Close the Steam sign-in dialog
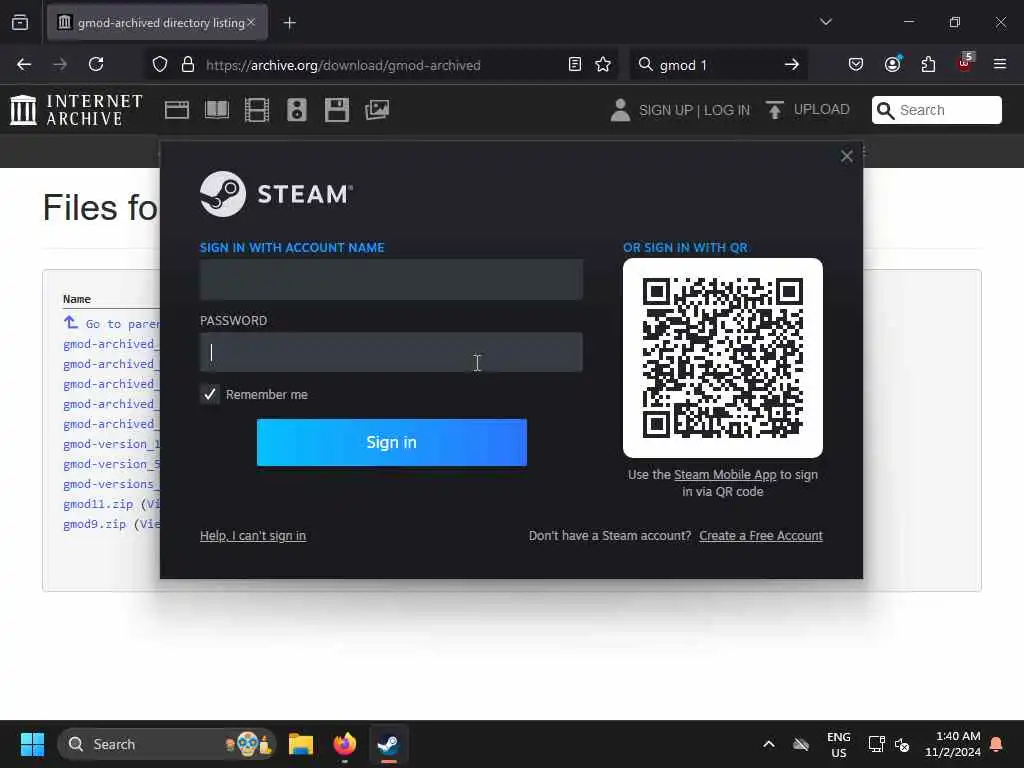Screen dimensions: 1024x768 tap(846, 156)
